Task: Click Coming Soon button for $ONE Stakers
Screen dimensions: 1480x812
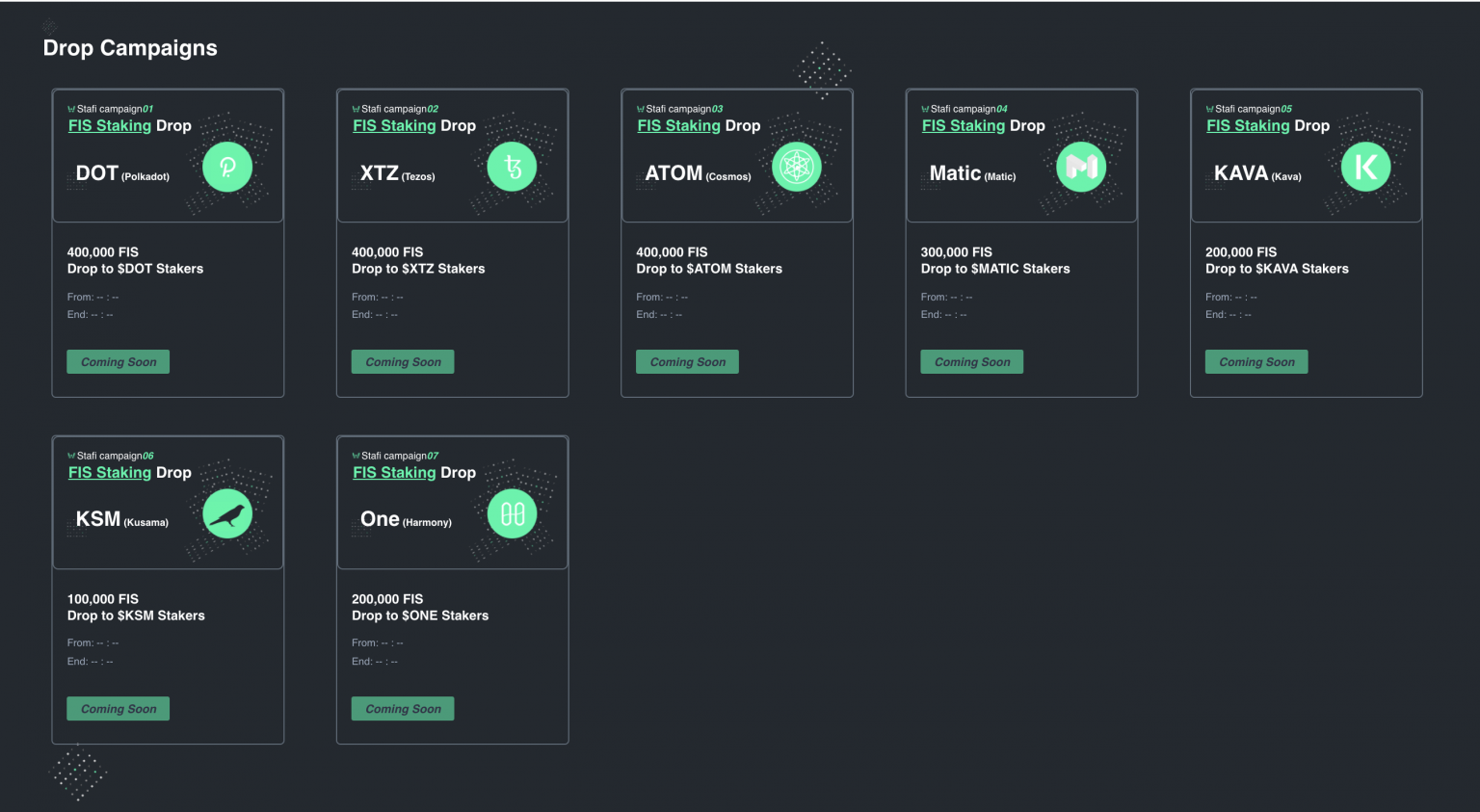Action: pyautogui.click(x=403, y=709)
